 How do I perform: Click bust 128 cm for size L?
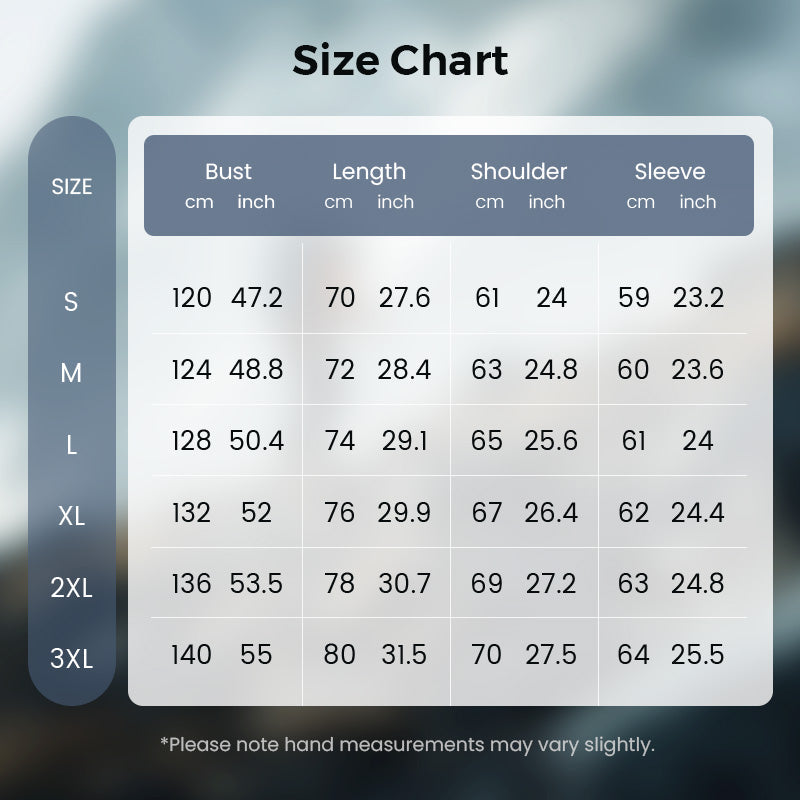[x=191, y=441]
